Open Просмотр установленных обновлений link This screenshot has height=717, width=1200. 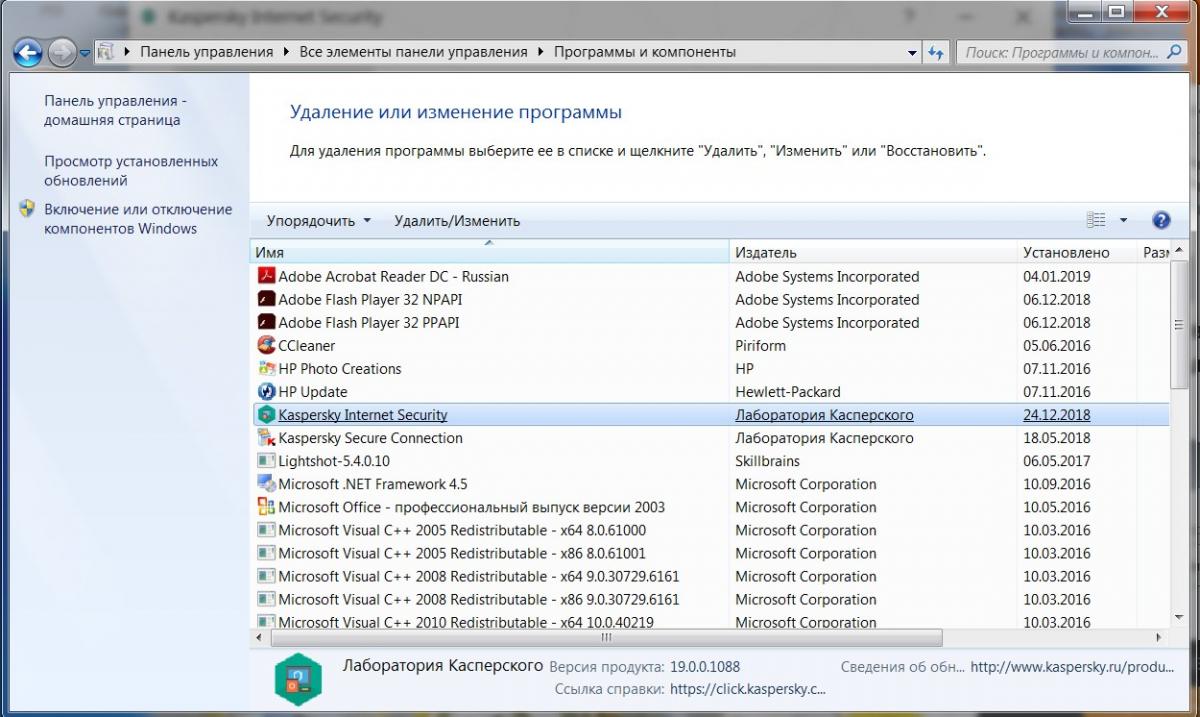point(130,171)
